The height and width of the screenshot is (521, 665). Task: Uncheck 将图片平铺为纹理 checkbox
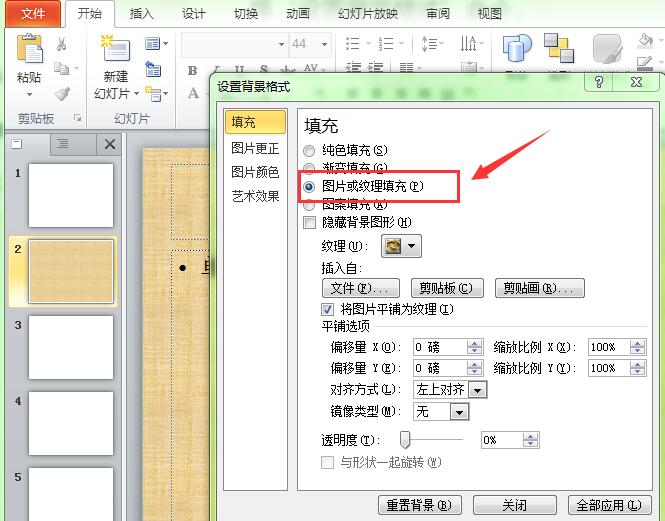[327, 309]
